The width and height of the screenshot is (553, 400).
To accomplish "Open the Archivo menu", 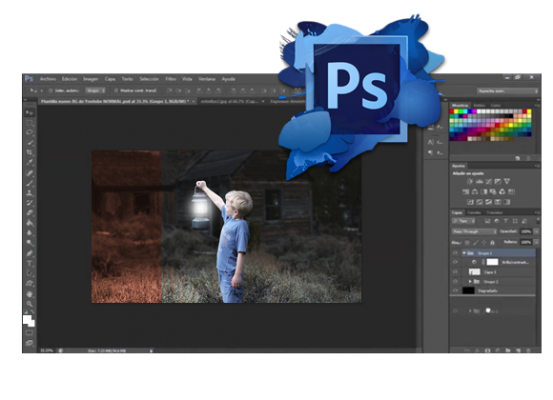I will click(48, 79).
